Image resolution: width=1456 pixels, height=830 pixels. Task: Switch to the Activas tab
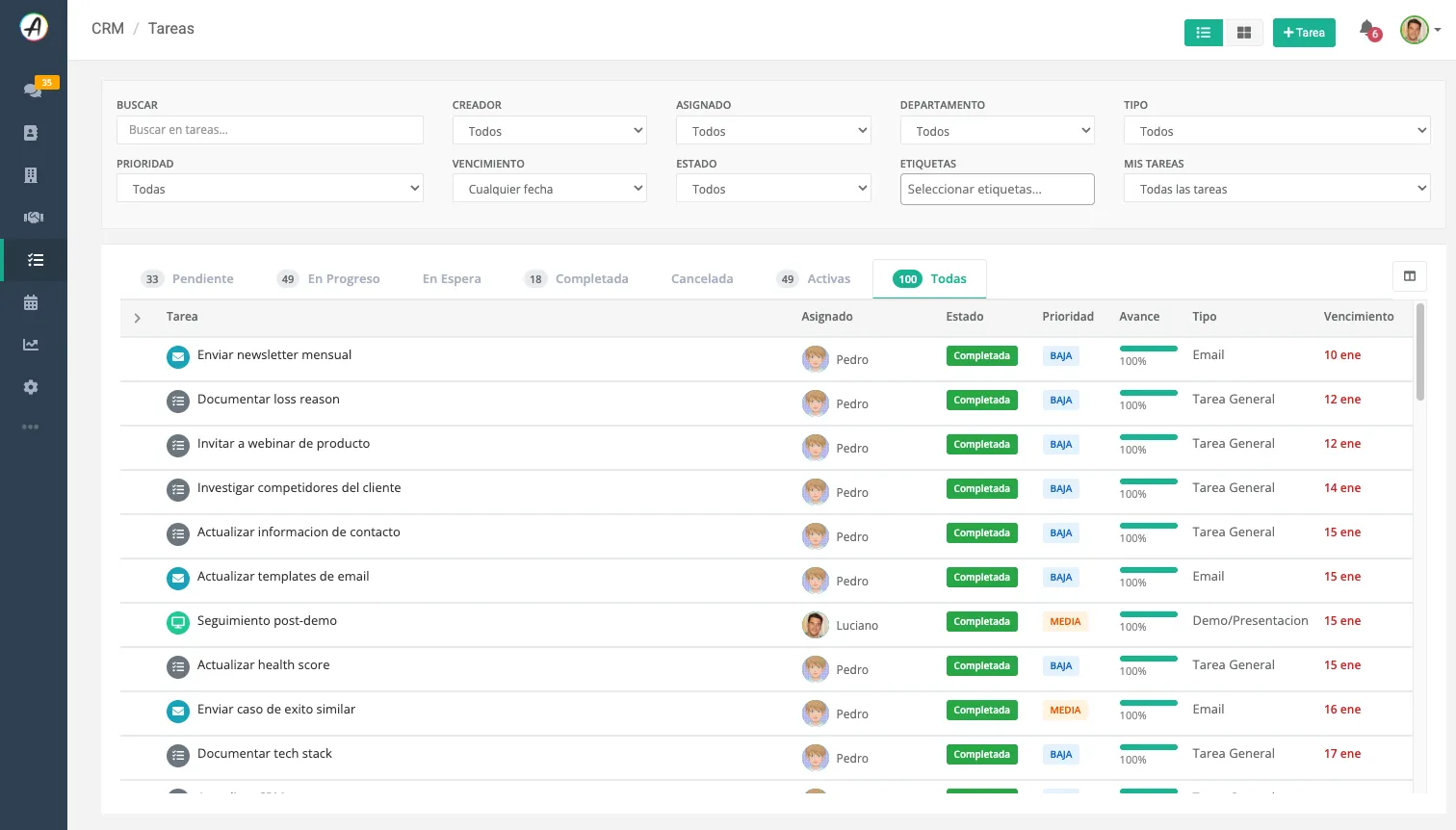click(x=814, y=279)
